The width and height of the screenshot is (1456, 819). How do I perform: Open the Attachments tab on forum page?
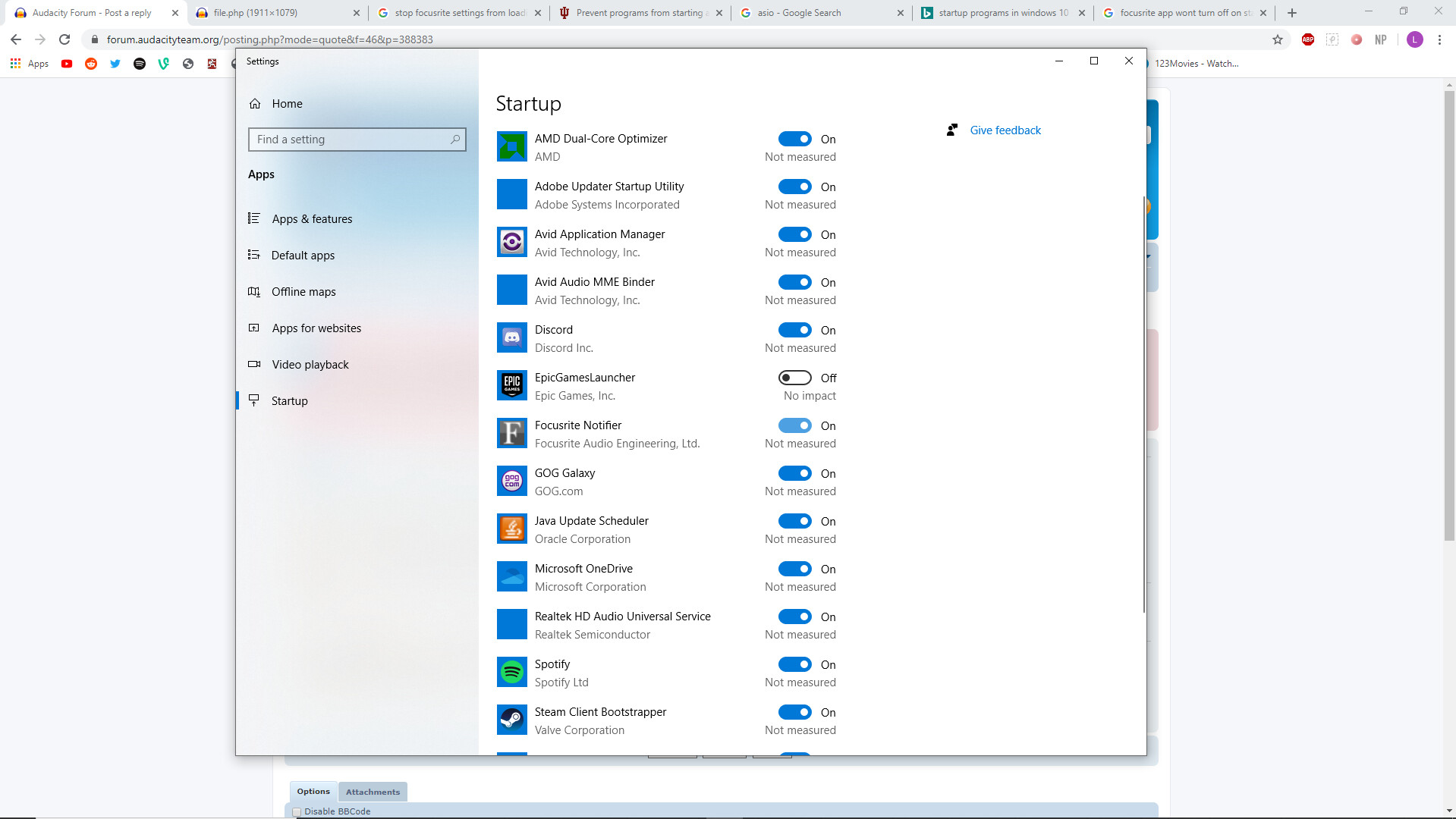coord(373,792)
